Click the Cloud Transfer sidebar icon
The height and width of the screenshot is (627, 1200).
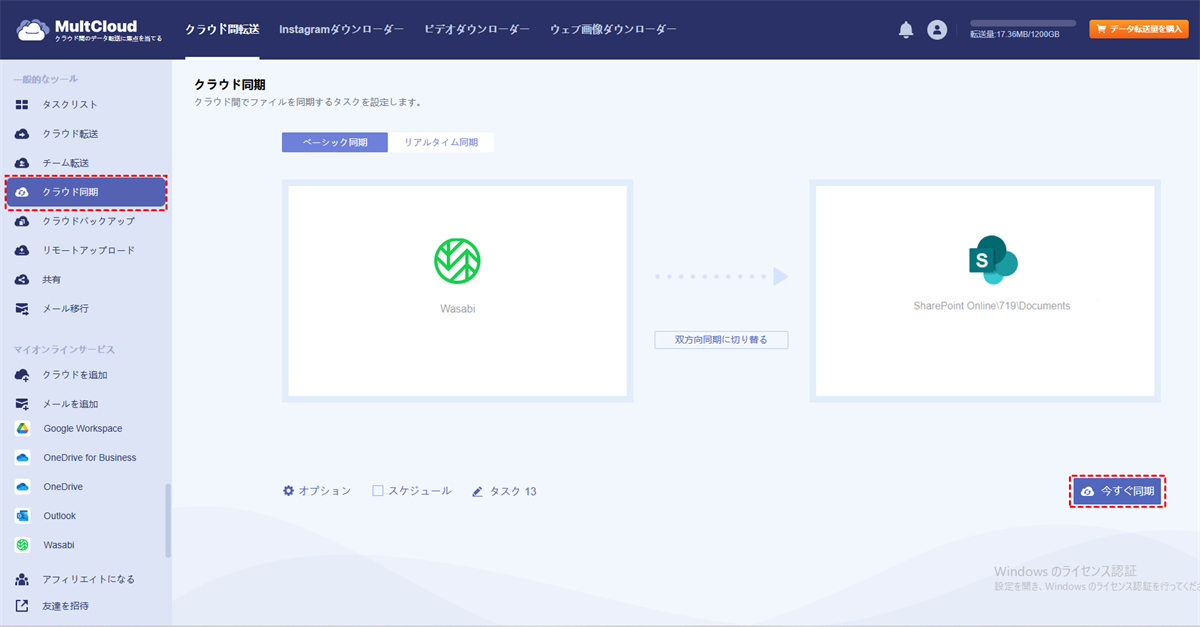point(22,134)
